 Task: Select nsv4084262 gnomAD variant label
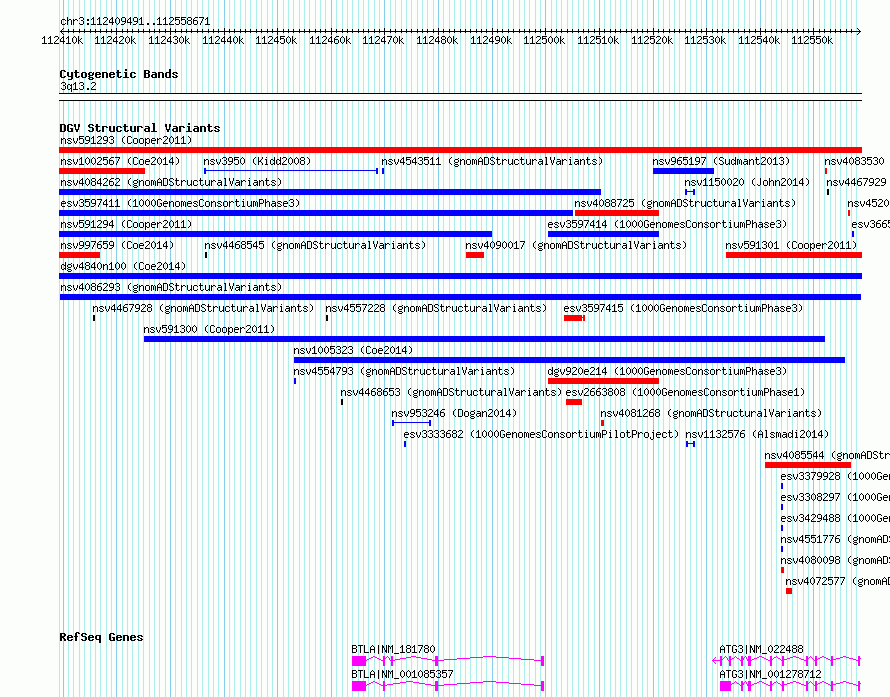tap(171, 182)
